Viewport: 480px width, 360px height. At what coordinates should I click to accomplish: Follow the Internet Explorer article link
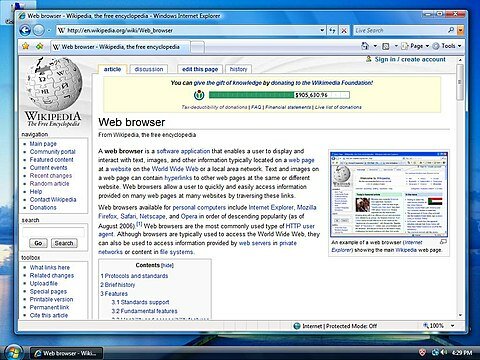[x=271, y=207]
